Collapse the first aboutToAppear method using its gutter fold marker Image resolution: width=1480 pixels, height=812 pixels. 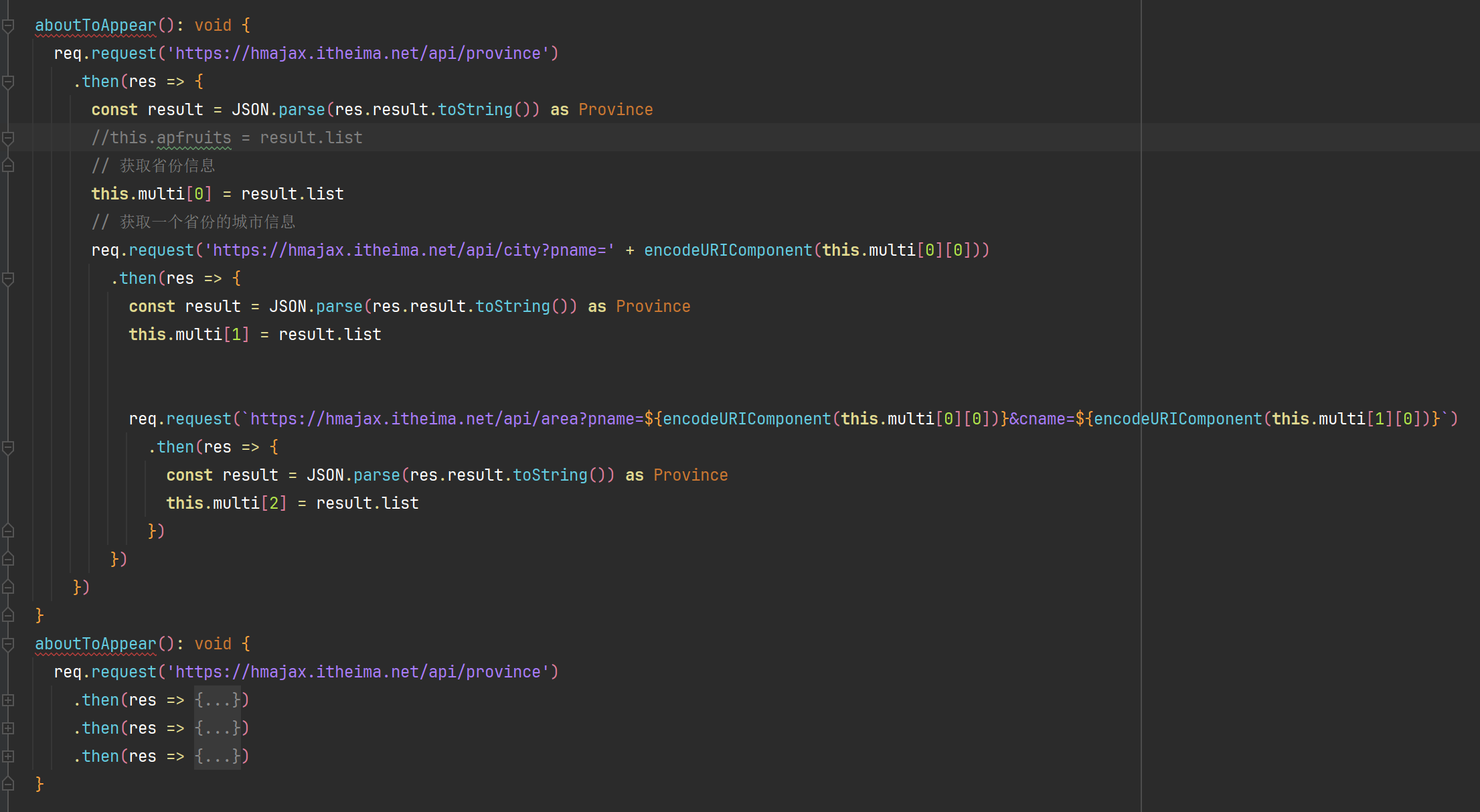[8, 26]
